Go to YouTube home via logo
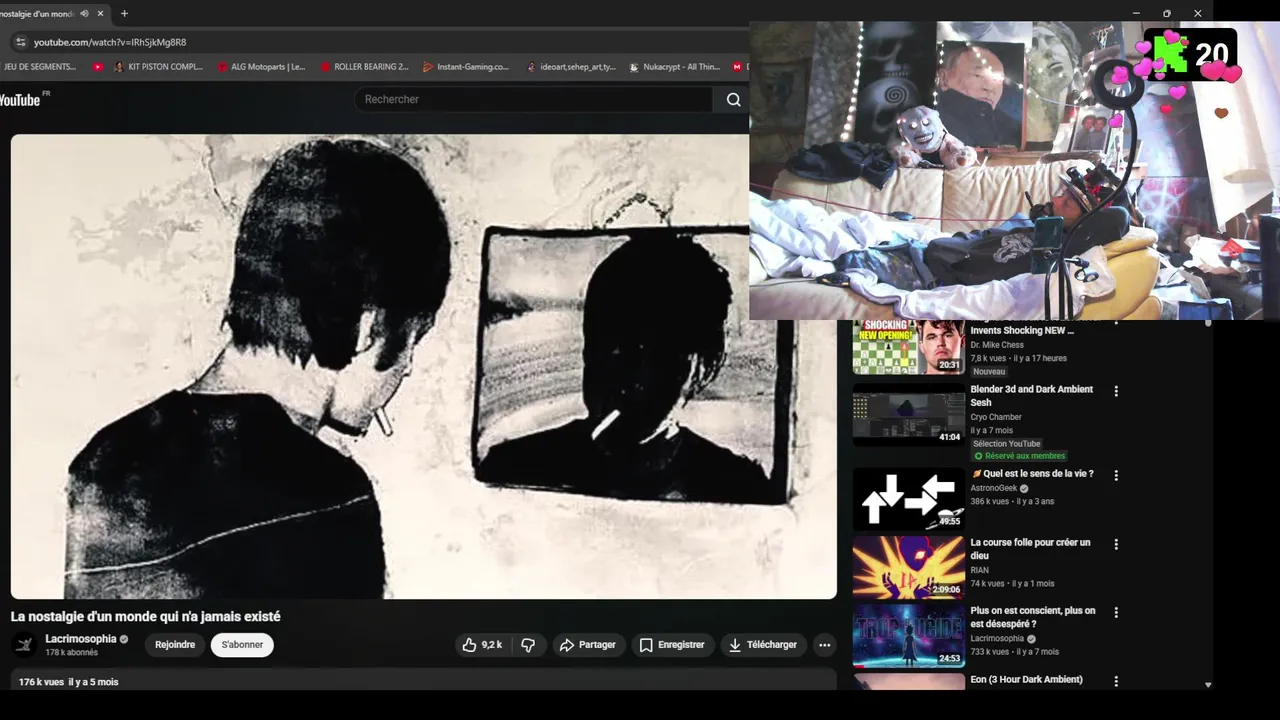 tap(22, 99)
